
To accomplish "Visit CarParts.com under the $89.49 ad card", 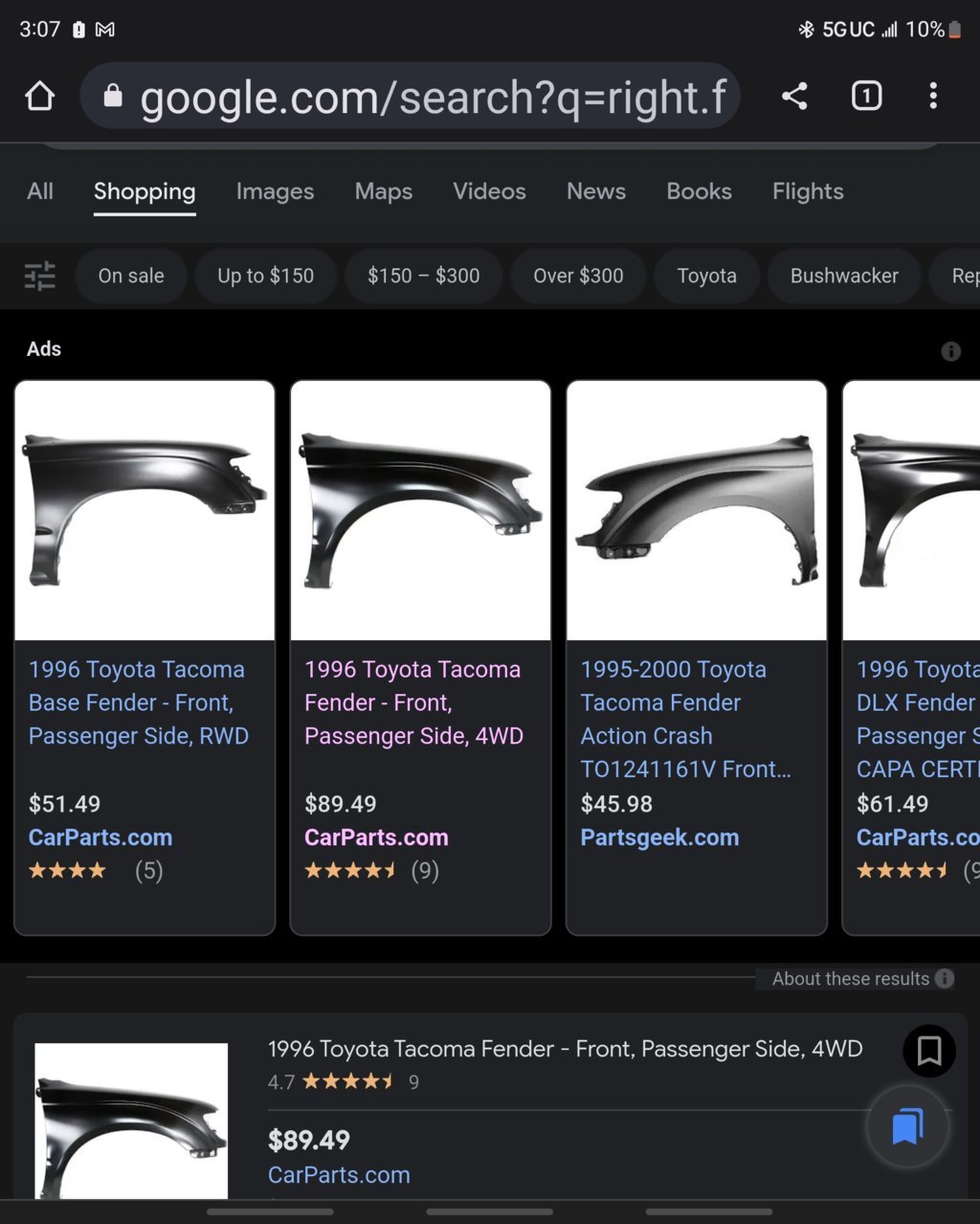I will click(376, 837).
